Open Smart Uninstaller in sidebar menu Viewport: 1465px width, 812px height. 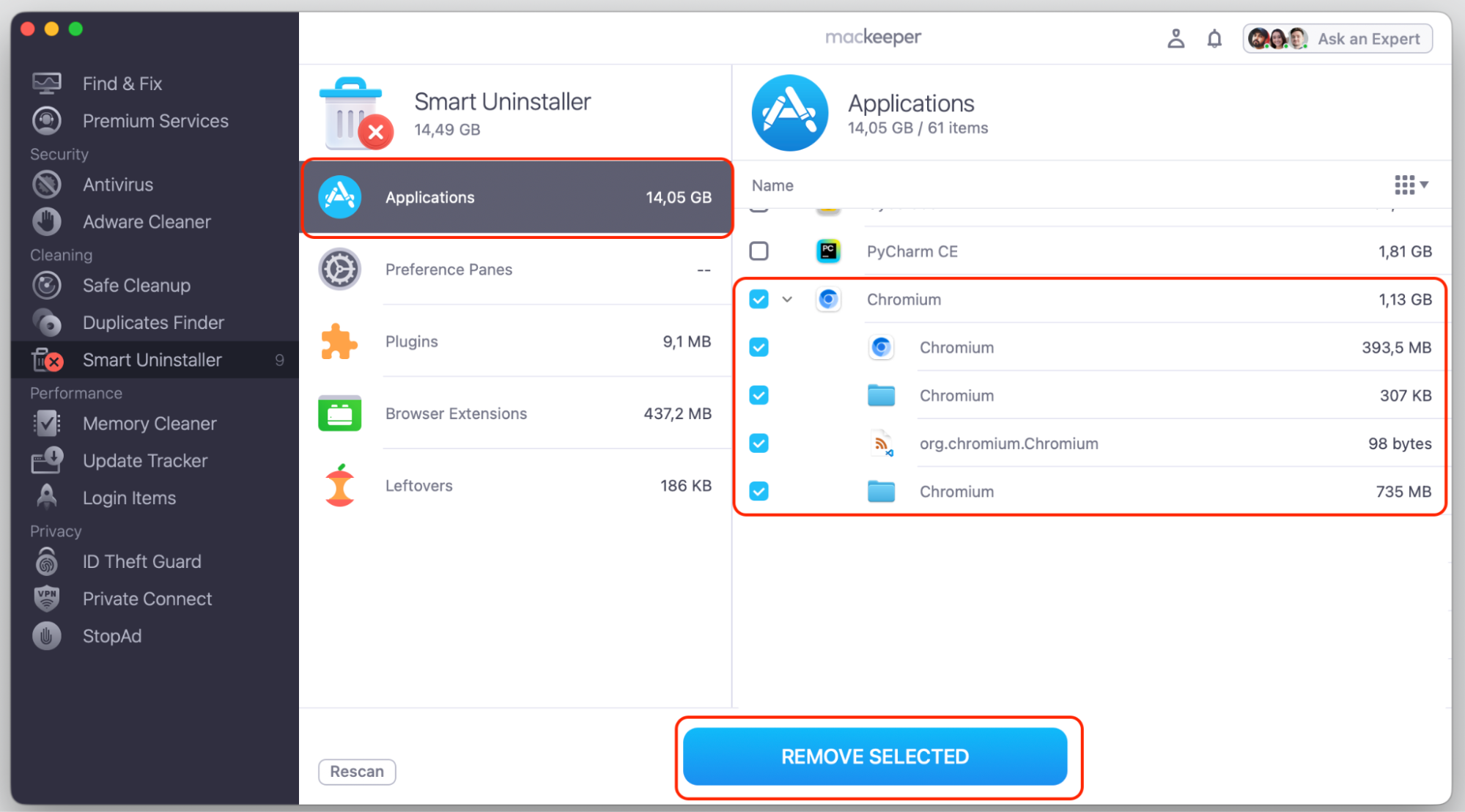tap(155, 360)
